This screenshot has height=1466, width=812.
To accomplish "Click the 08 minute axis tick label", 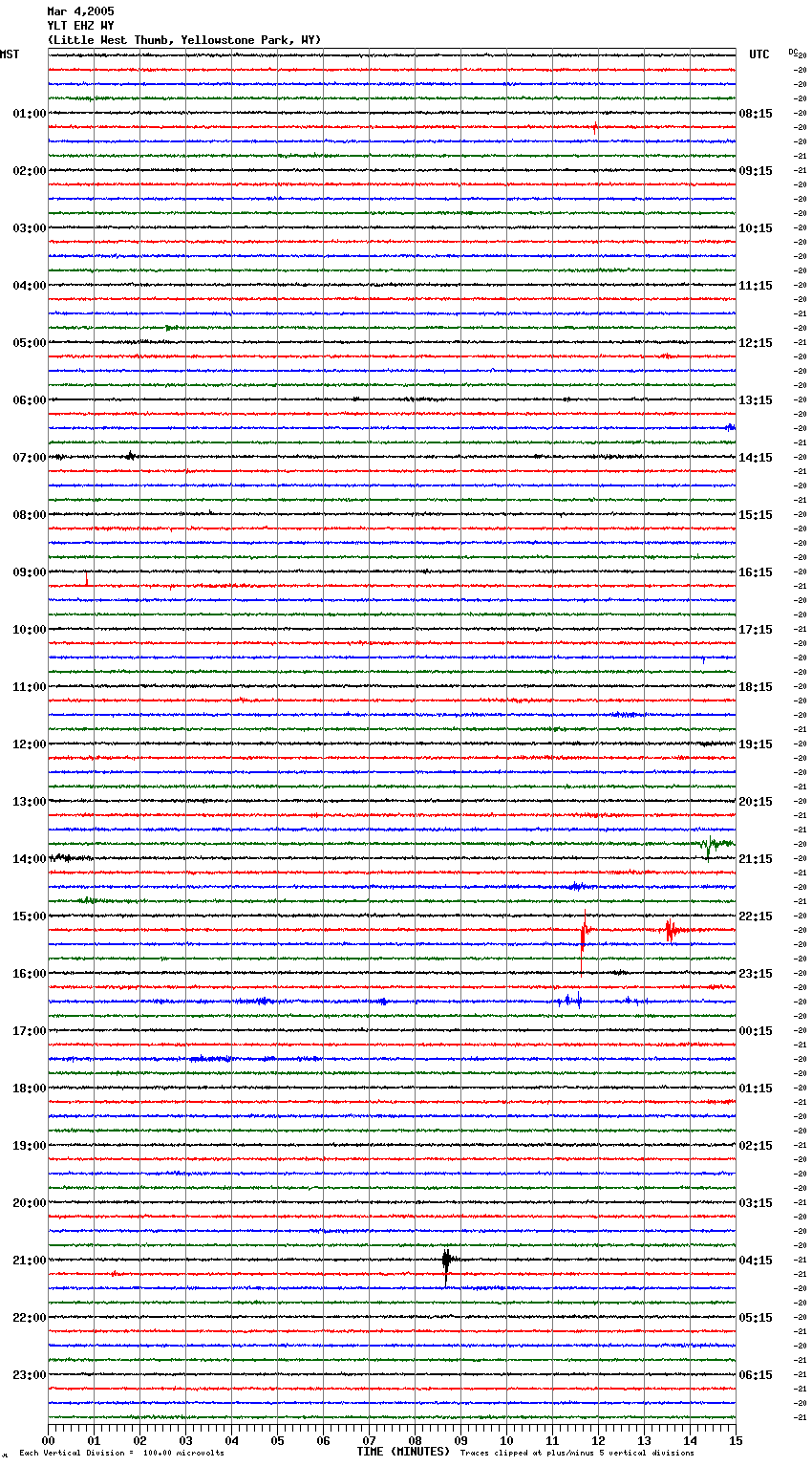I will tap(415, 1441).
